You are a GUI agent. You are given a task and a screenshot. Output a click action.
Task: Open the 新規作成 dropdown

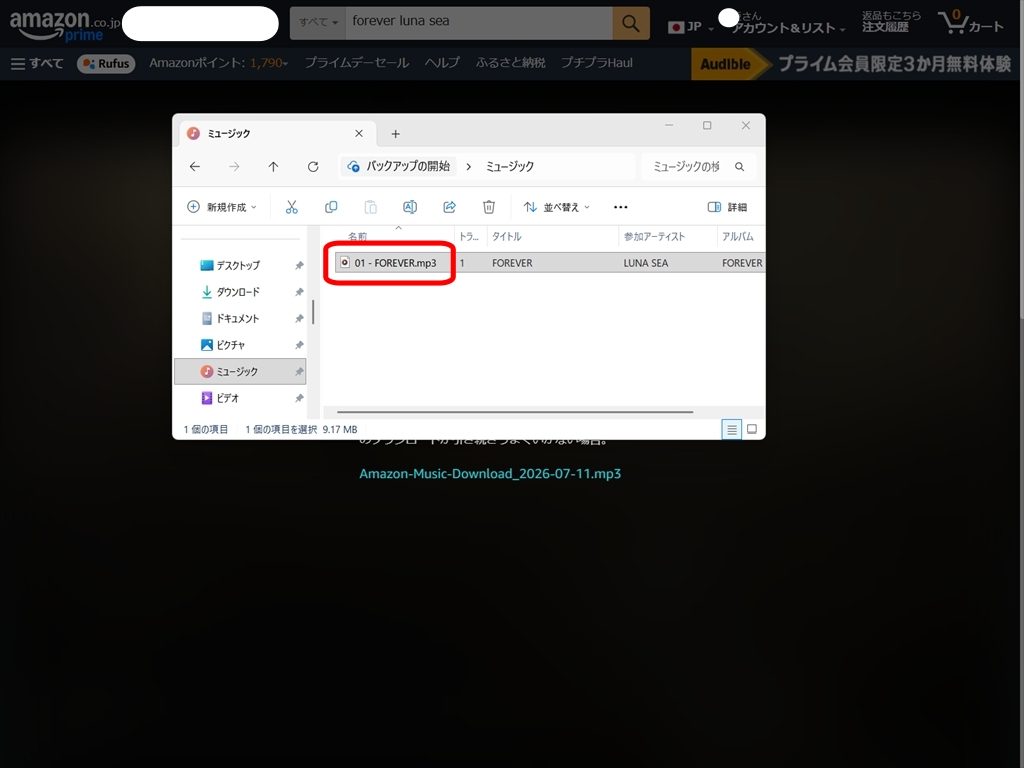(x=222, y=207)
